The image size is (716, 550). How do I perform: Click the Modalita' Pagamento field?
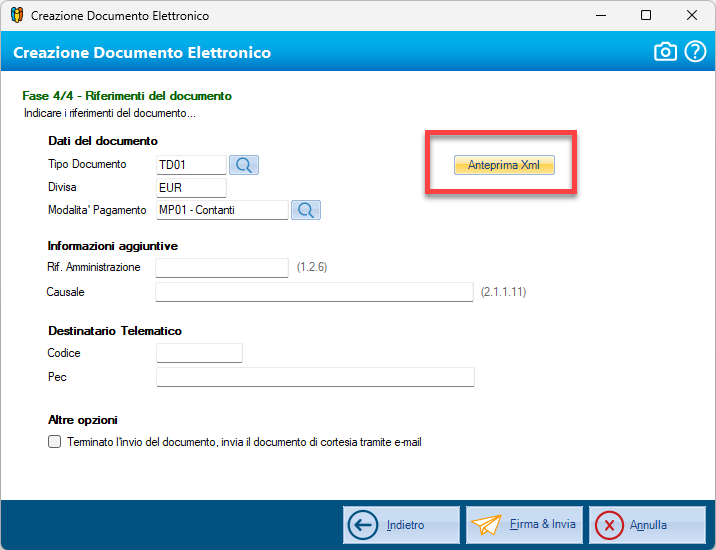[x=222, y=210]
